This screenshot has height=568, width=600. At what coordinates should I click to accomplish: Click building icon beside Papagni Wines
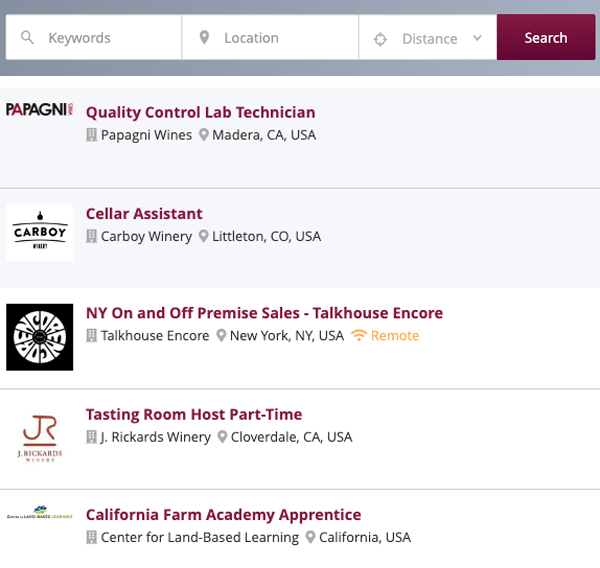click(x=91, y=135)
